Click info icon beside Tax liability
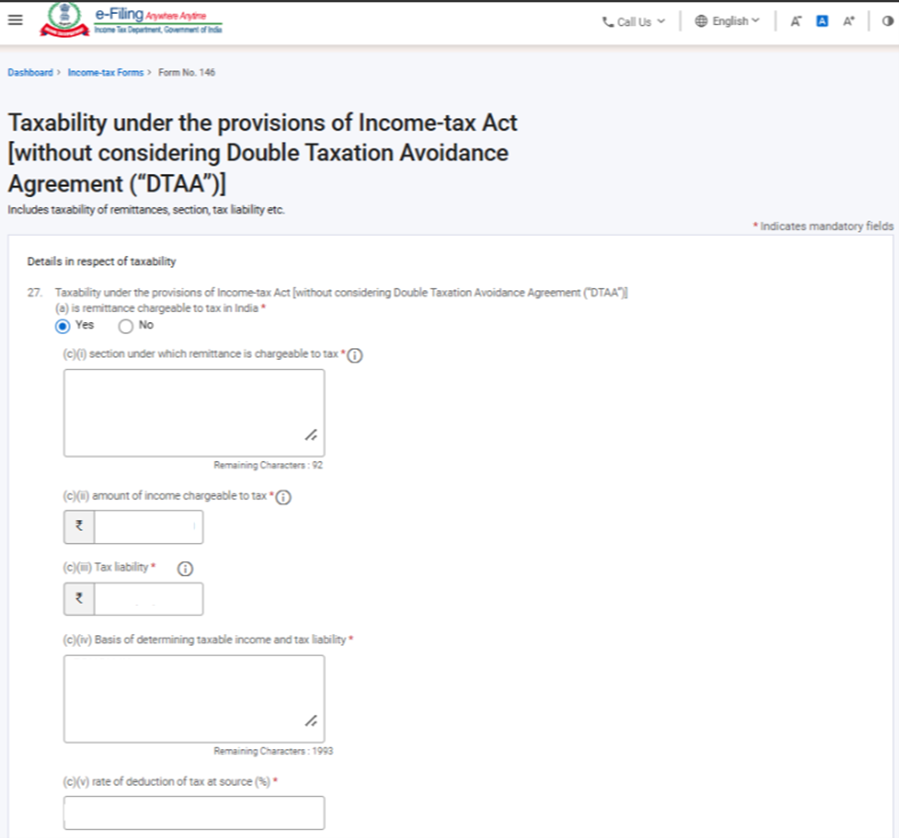 point(185,568)
